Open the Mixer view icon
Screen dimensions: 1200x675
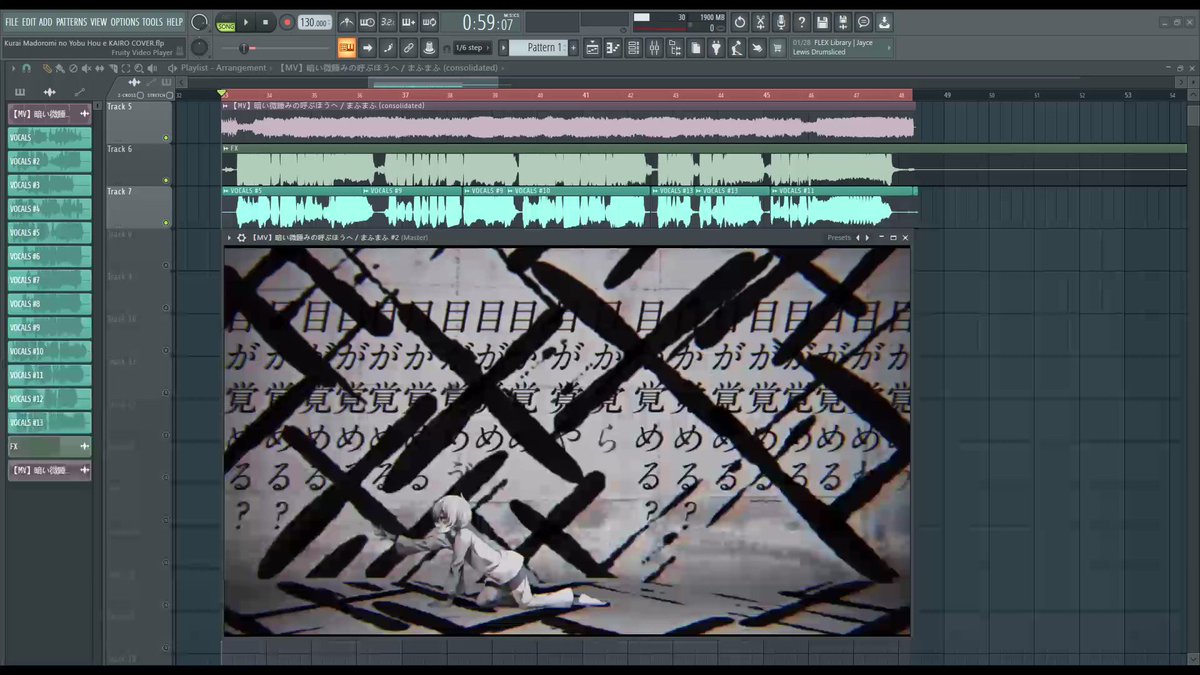click(x=654, y=47)
